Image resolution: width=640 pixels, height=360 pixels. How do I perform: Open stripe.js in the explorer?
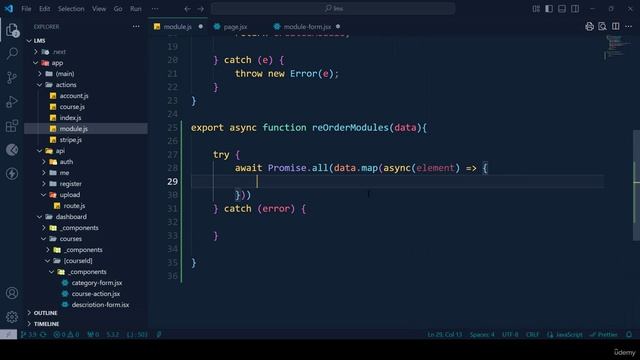71,140
